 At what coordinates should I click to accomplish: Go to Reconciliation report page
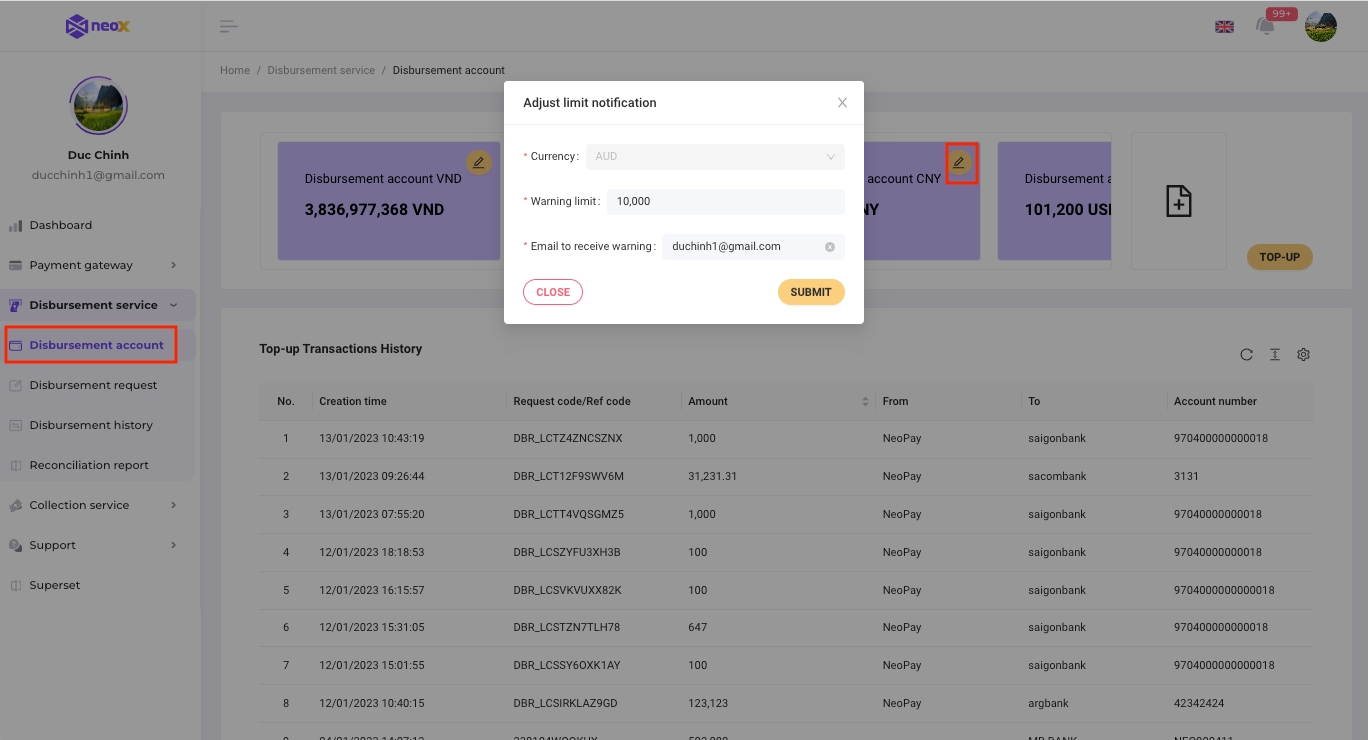pyautogui.click(x=89, y=465)
